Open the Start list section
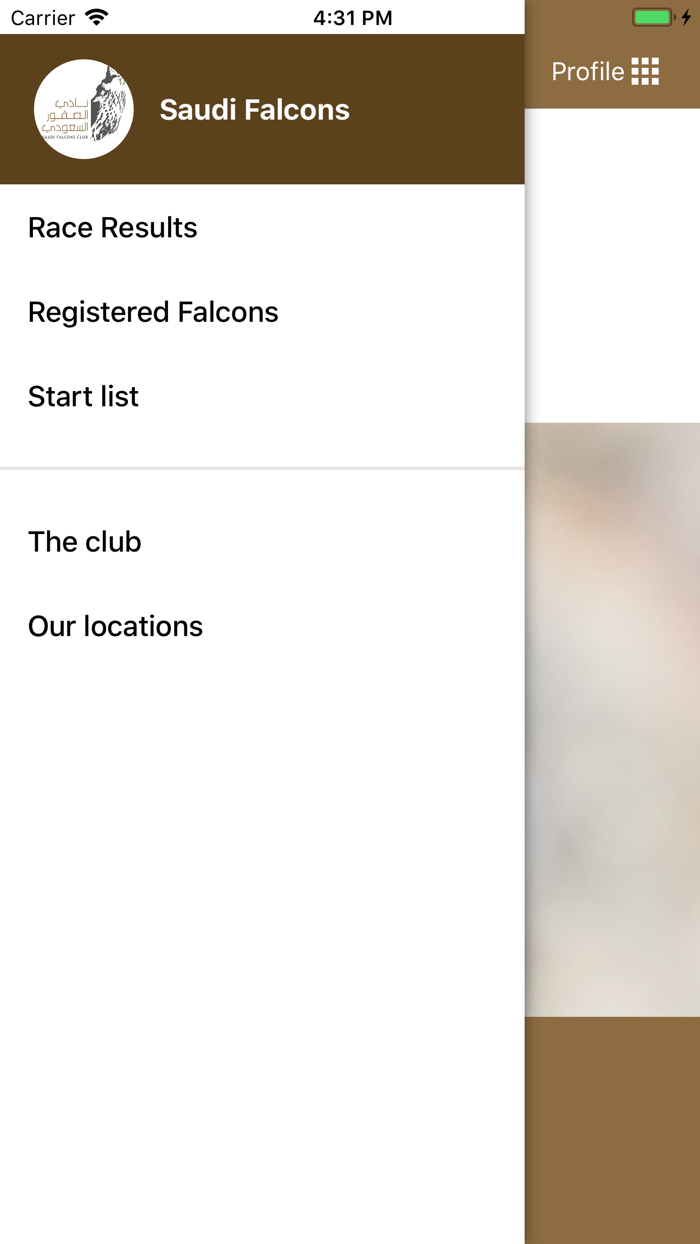Image resolution: width=700 pixels, height=1244 pixels. pyautogui.click(x=83, y=396)
